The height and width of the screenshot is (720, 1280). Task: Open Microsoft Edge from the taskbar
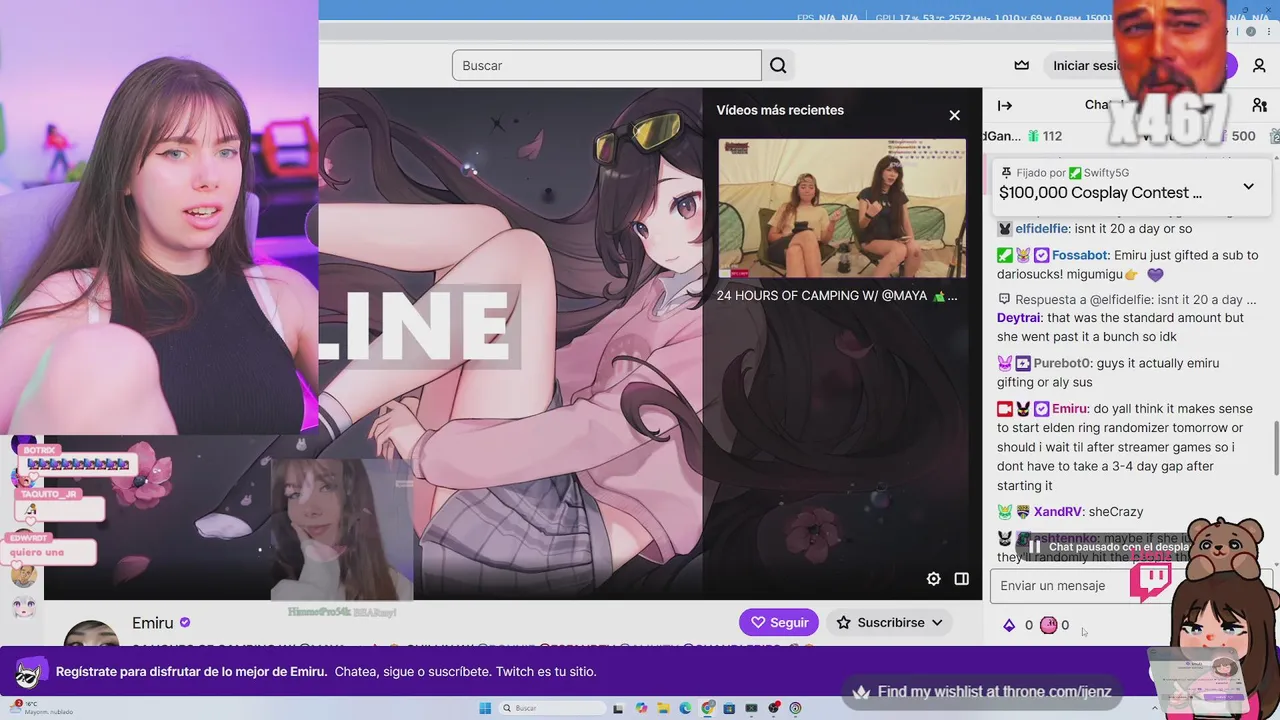685,708
